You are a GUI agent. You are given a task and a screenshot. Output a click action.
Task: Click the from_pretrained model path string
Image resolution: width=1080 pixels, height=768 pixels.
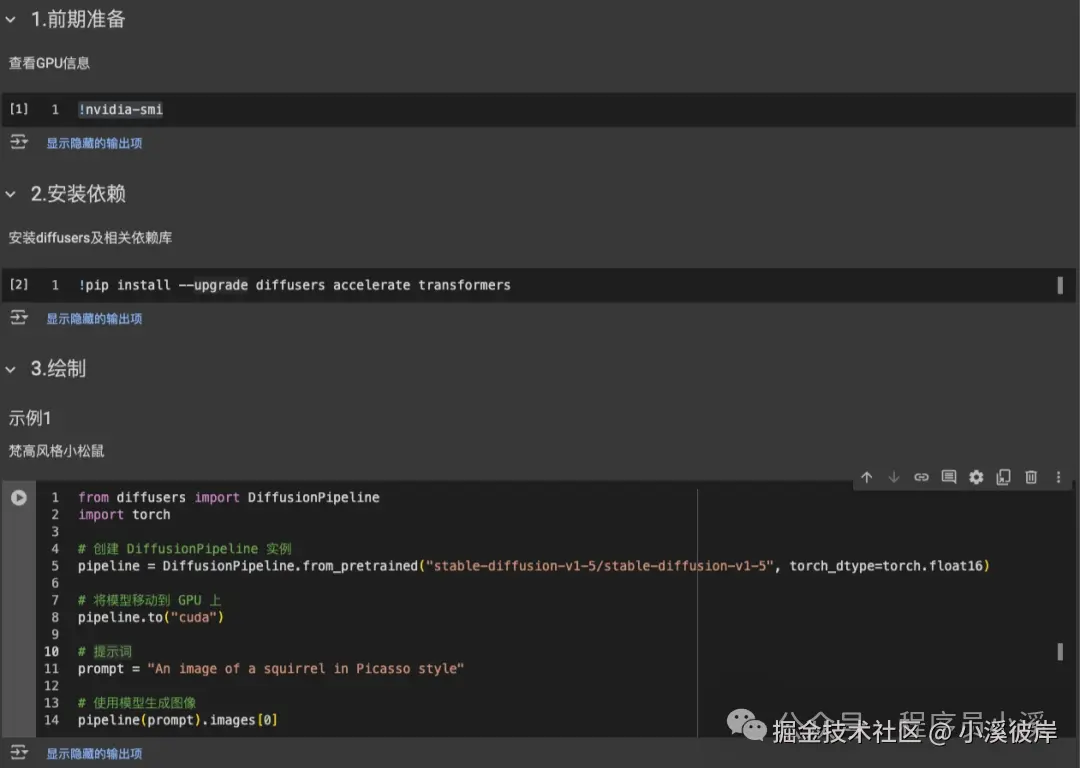click(x=600, y=566)
